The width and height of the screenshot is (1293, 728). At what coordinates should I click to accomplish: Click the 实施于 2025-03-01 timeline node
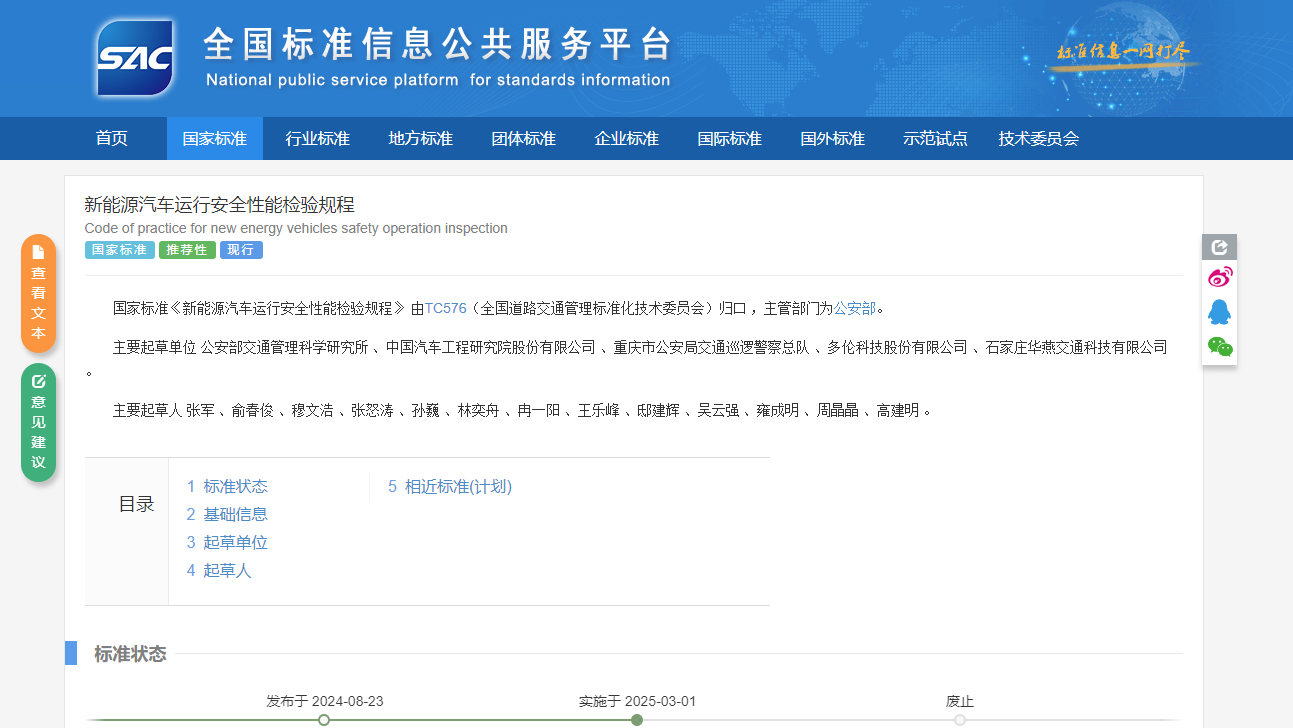[x=637, y=719]
